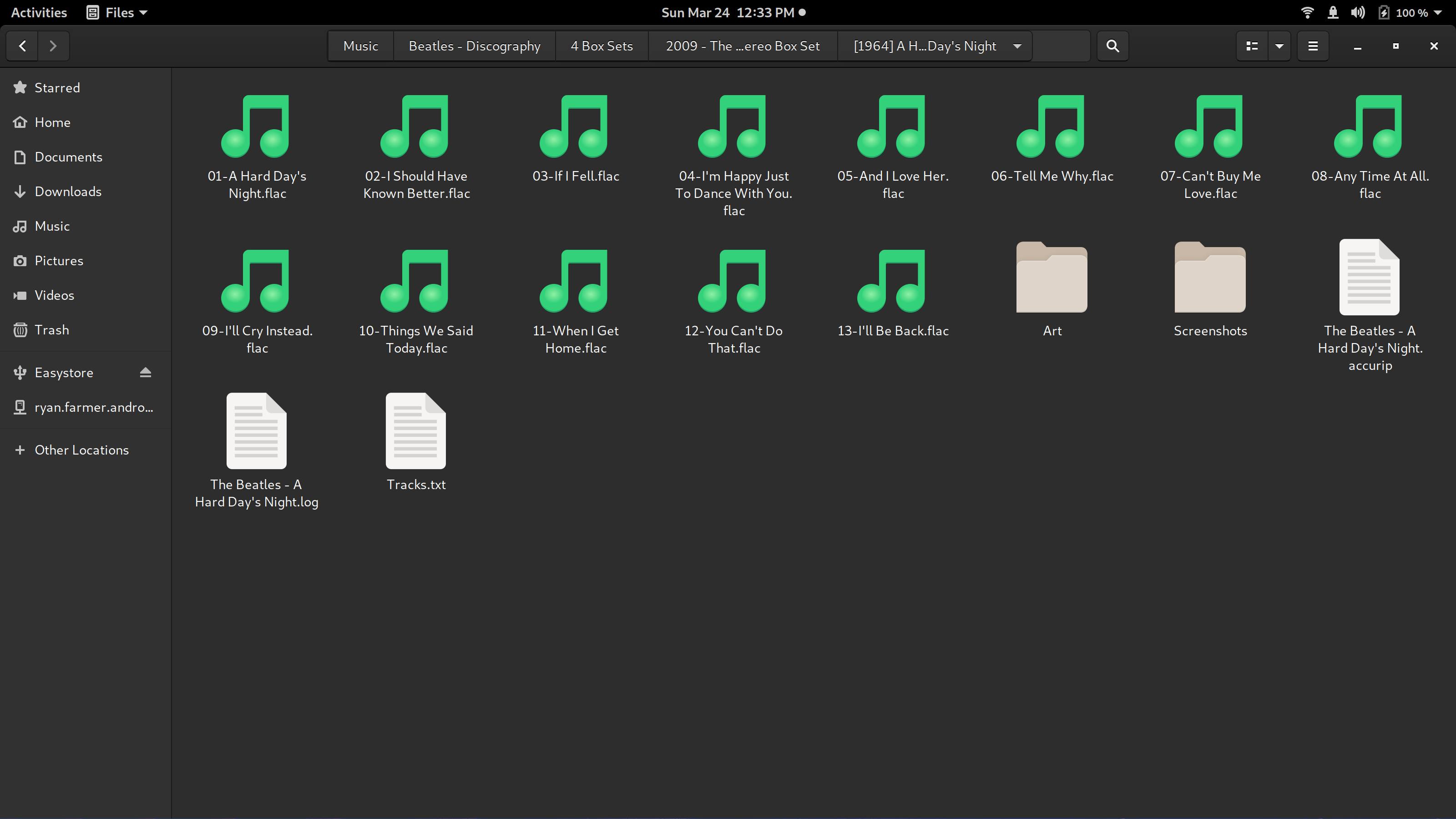Expand current folder path dropdown arrow

1017,46
